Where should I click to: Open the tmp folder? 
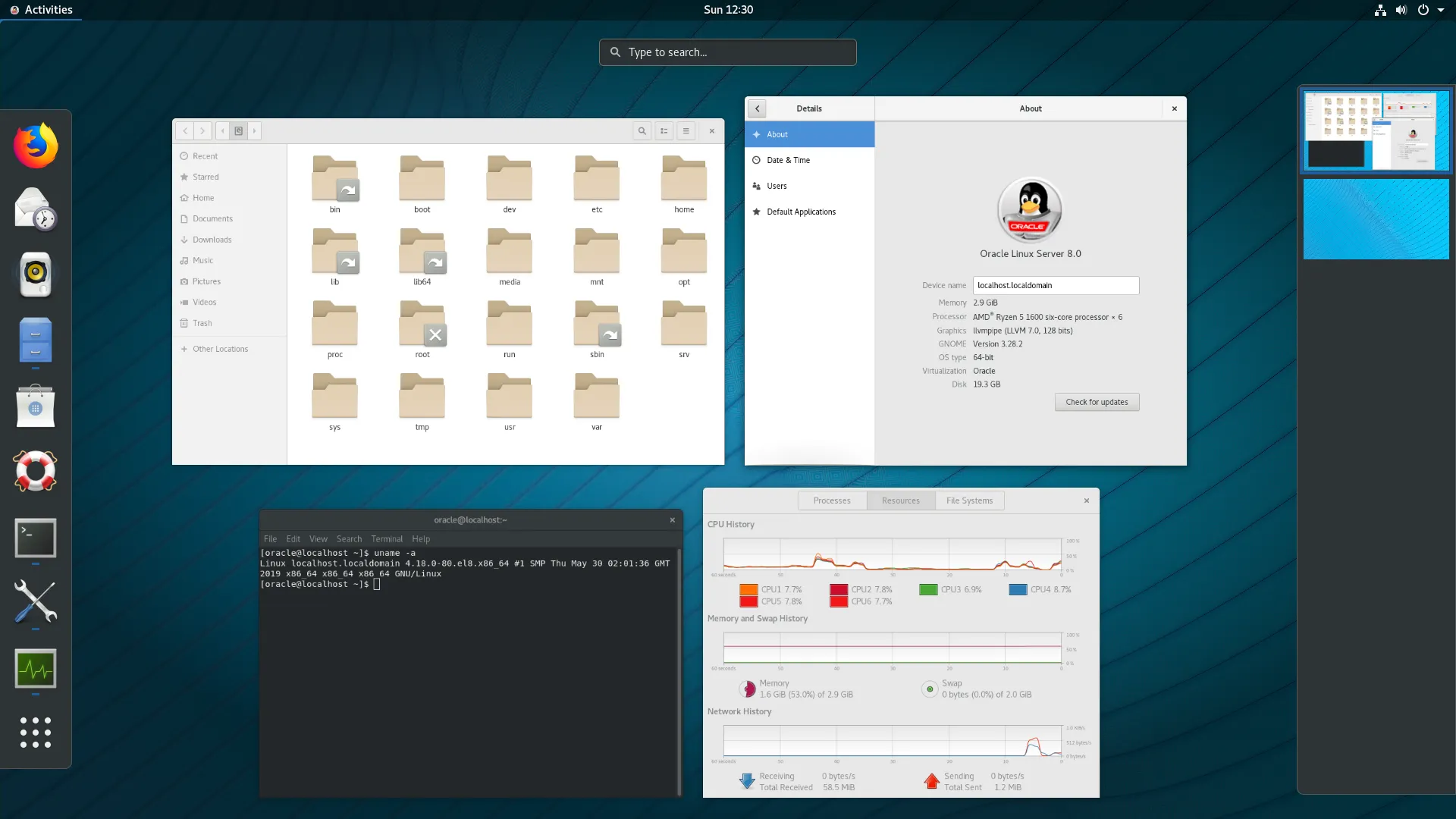coord(422,402)
